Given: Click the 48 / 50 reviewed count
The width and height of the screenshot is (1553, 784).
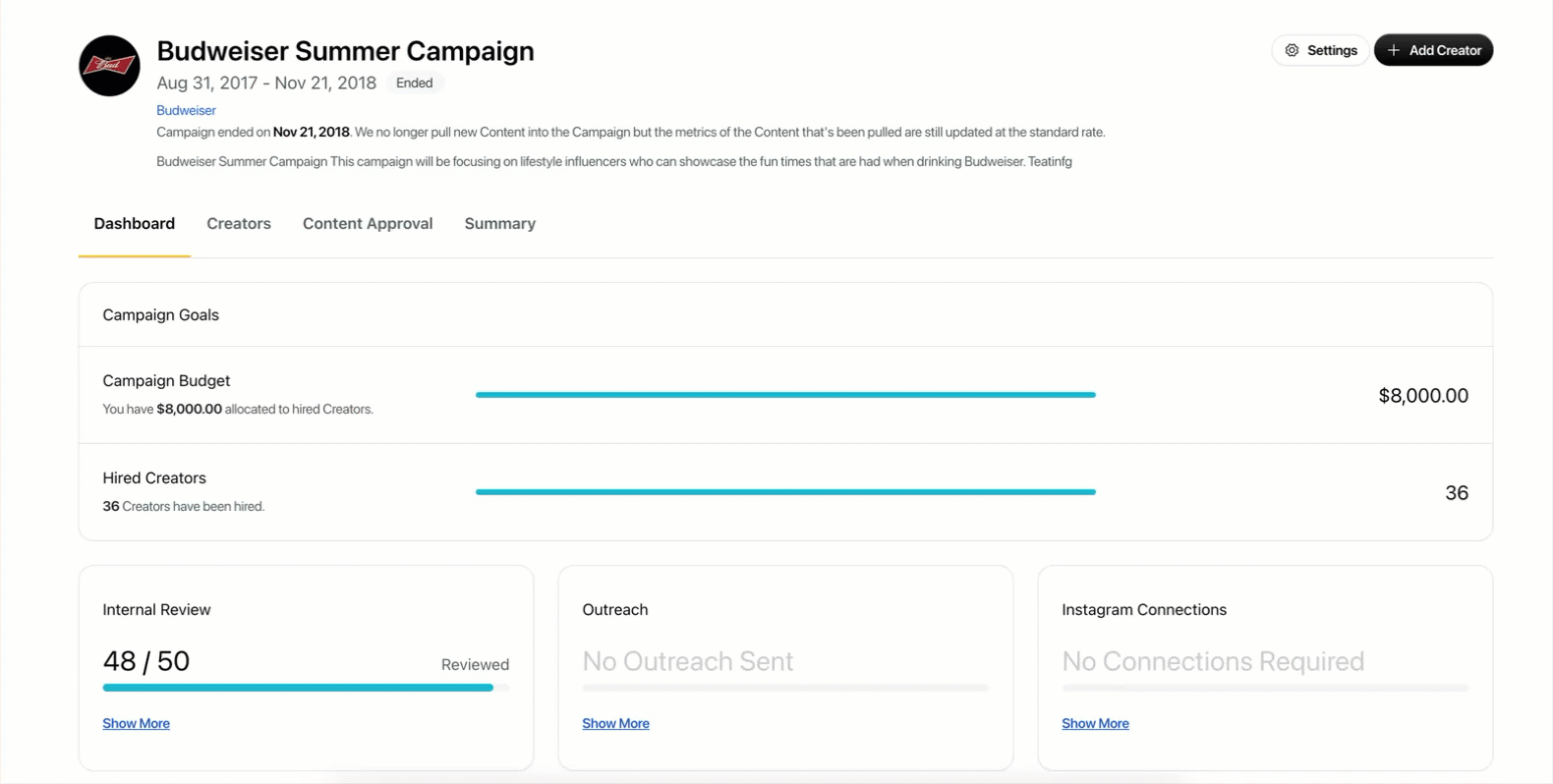Looking at the screenshot, I should point(146,661).
